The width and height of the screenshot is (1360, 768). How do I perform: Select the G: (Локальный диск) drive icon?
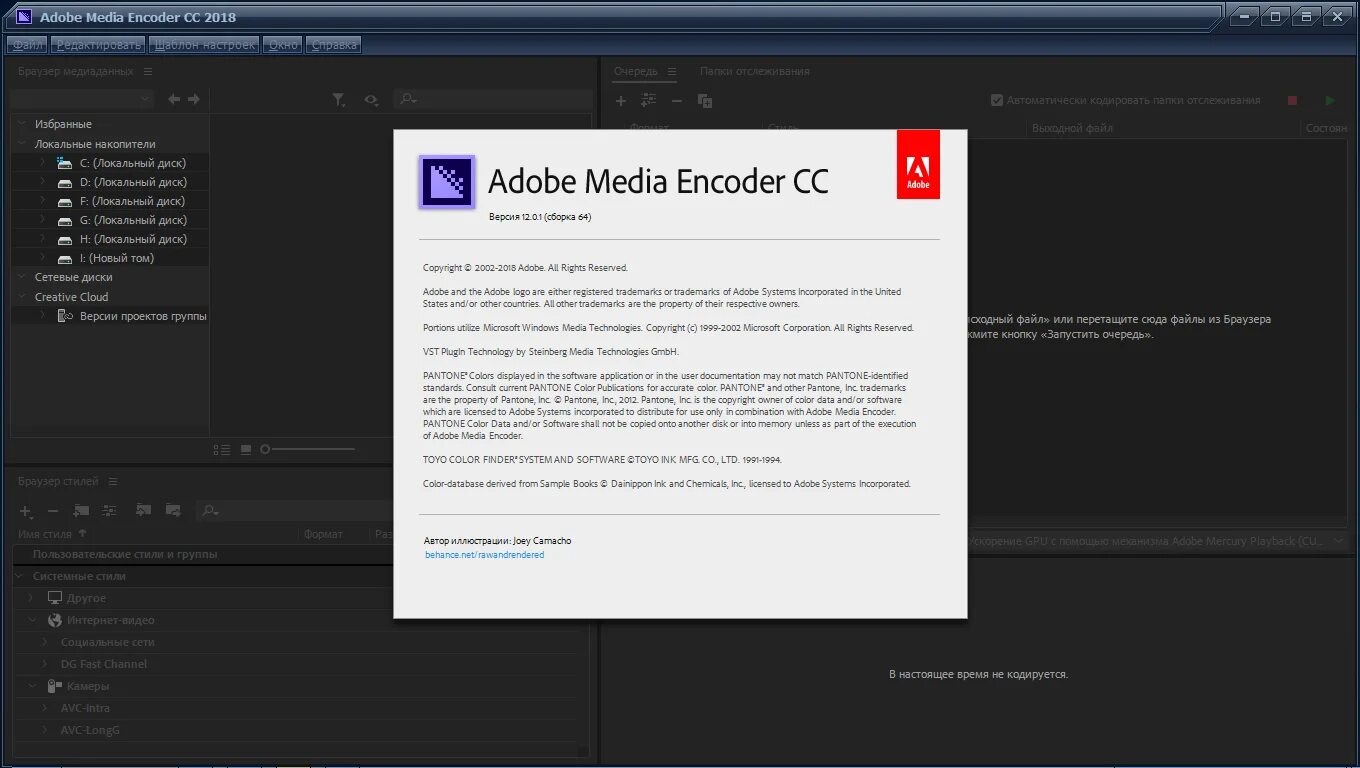click(65, 220)
